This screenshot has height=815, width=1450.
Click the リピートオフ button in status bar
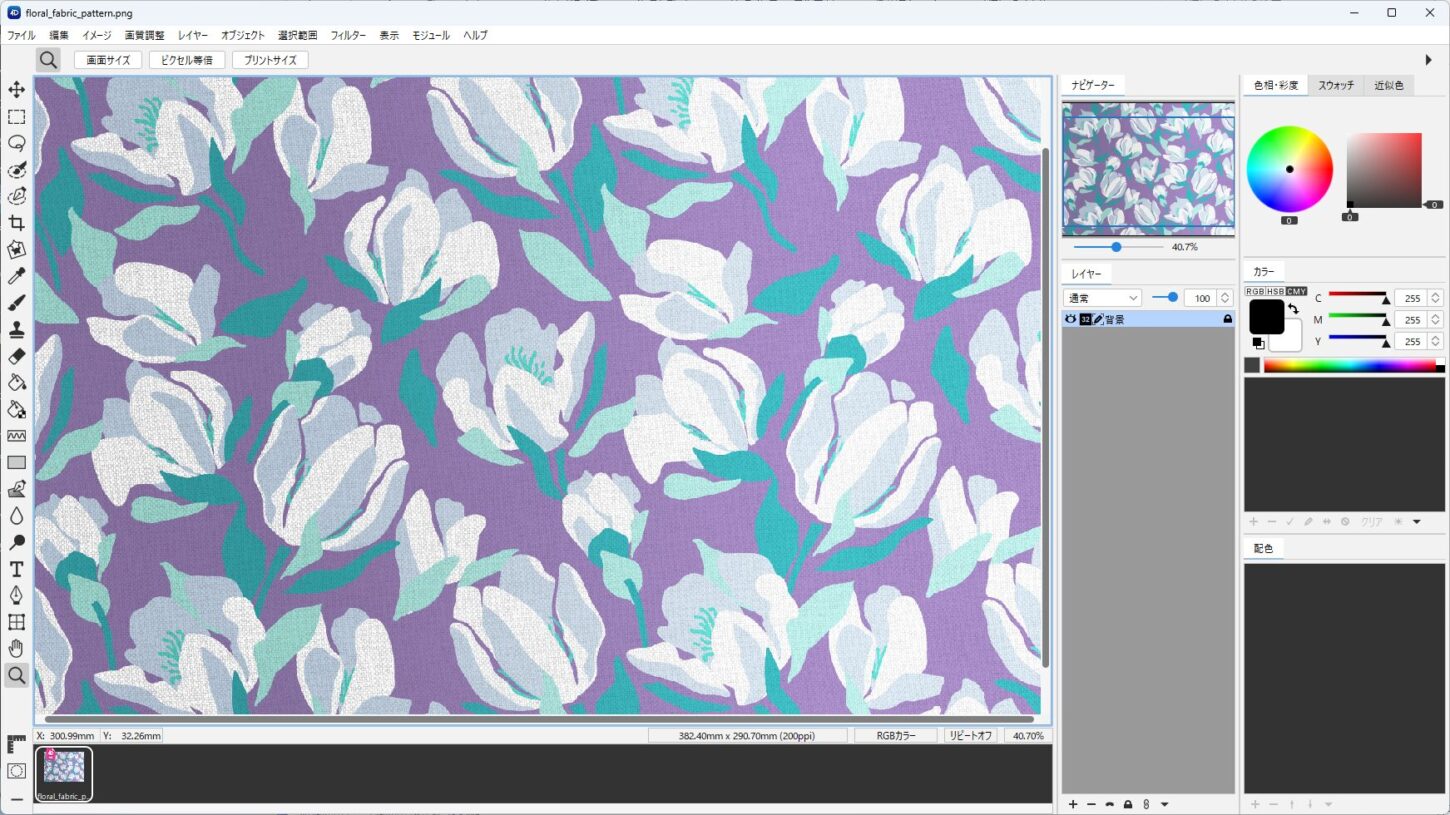tap(971, 735)
